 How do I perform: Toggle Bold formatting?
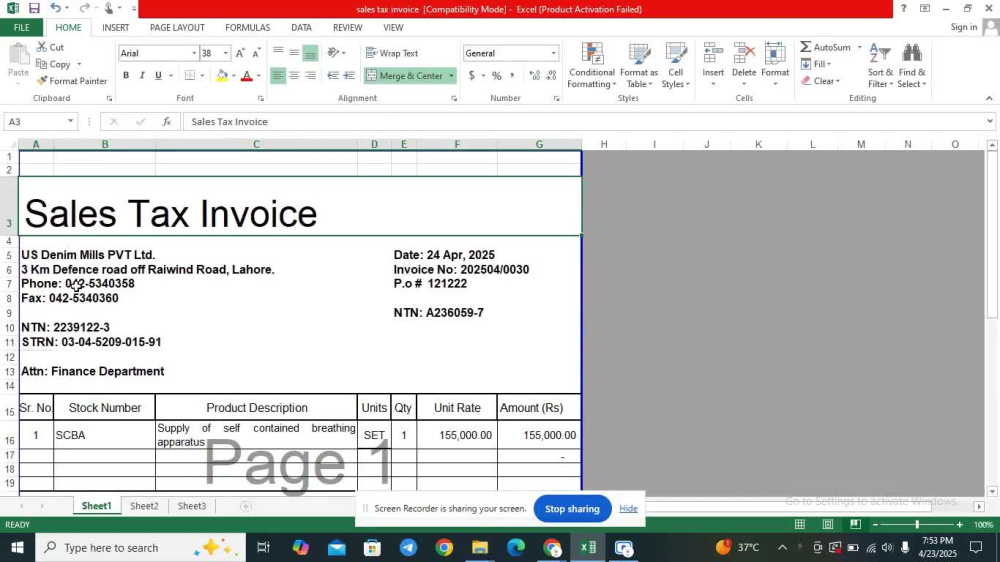126,75
